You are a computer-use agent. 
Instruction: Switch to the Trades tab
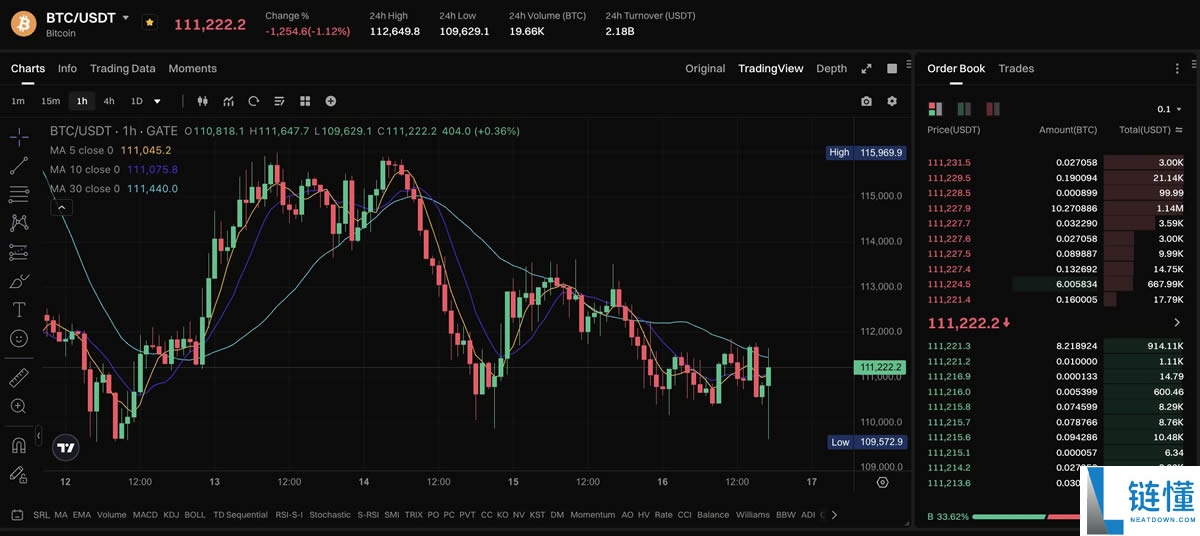1016,69
